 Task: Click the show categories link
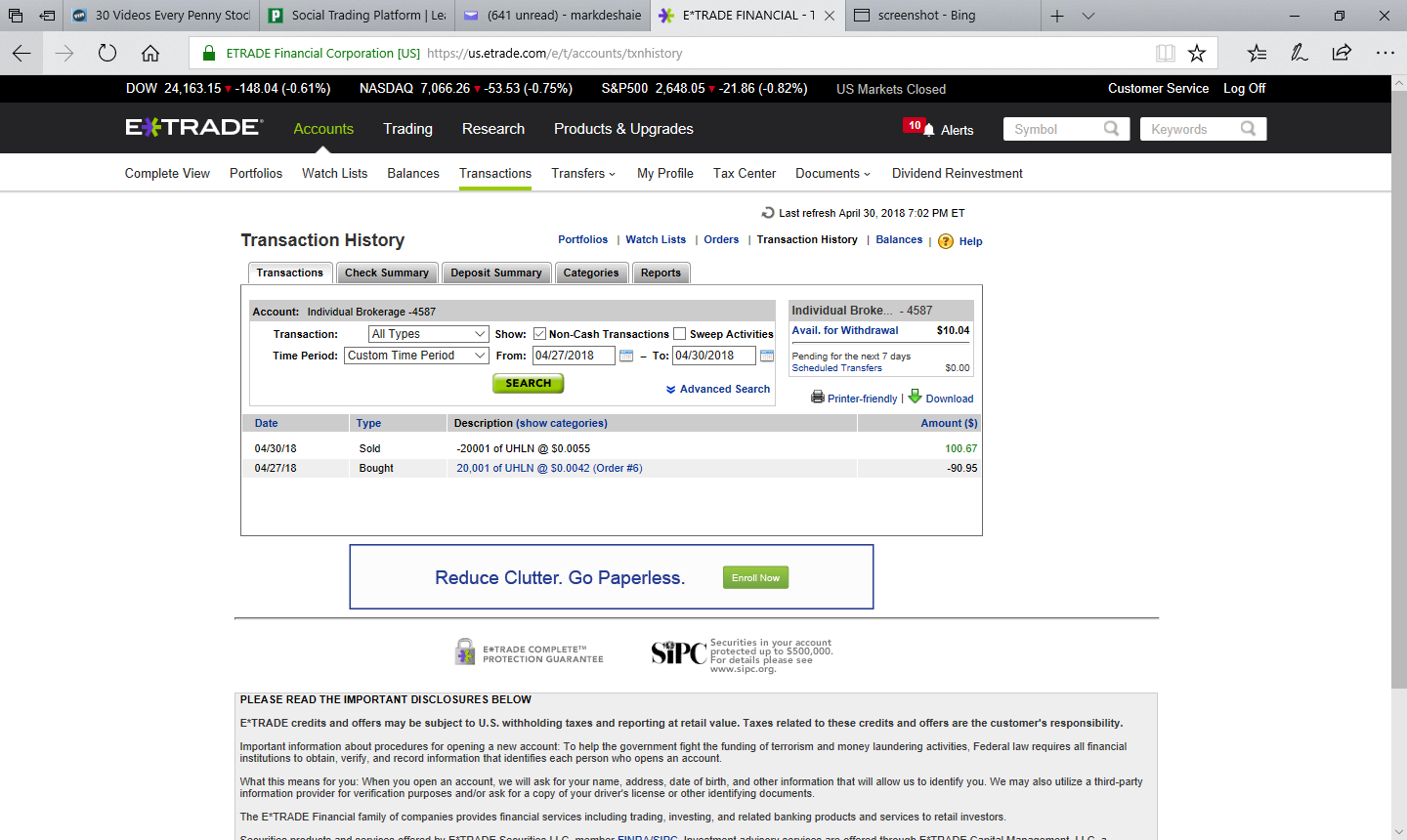tap(562, 423)
